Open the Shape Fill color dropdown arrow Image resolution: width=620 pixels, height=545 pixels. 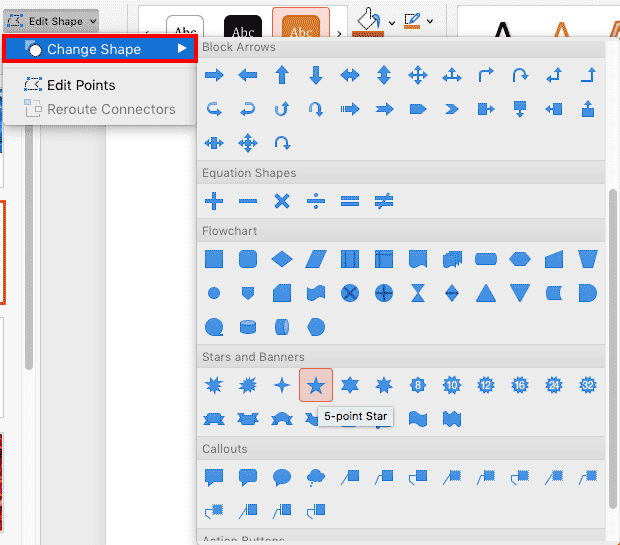click(392, 23)
